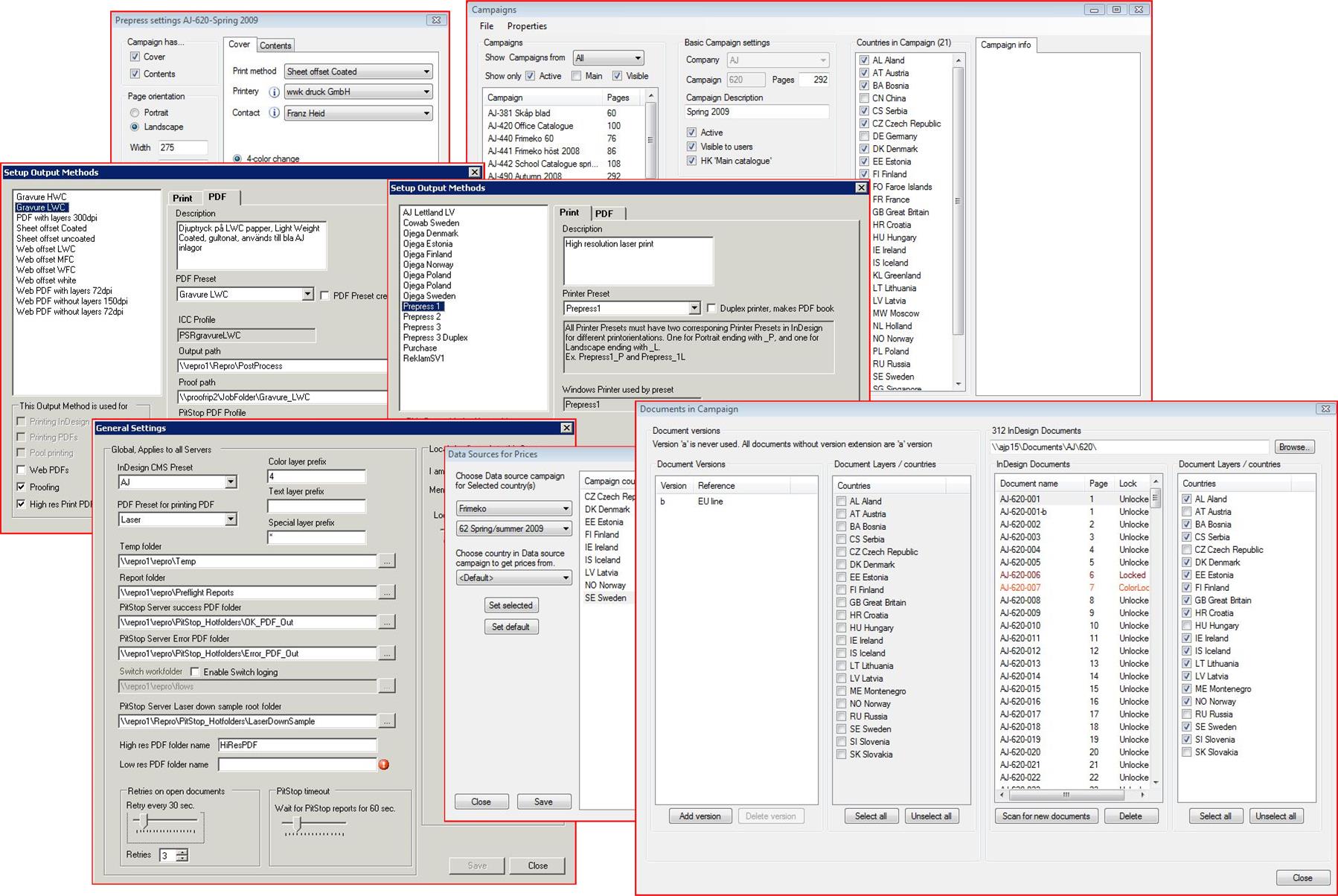Browse for Laser down sample root folder
Screen dimensions: 1338x896
[386, 722]
